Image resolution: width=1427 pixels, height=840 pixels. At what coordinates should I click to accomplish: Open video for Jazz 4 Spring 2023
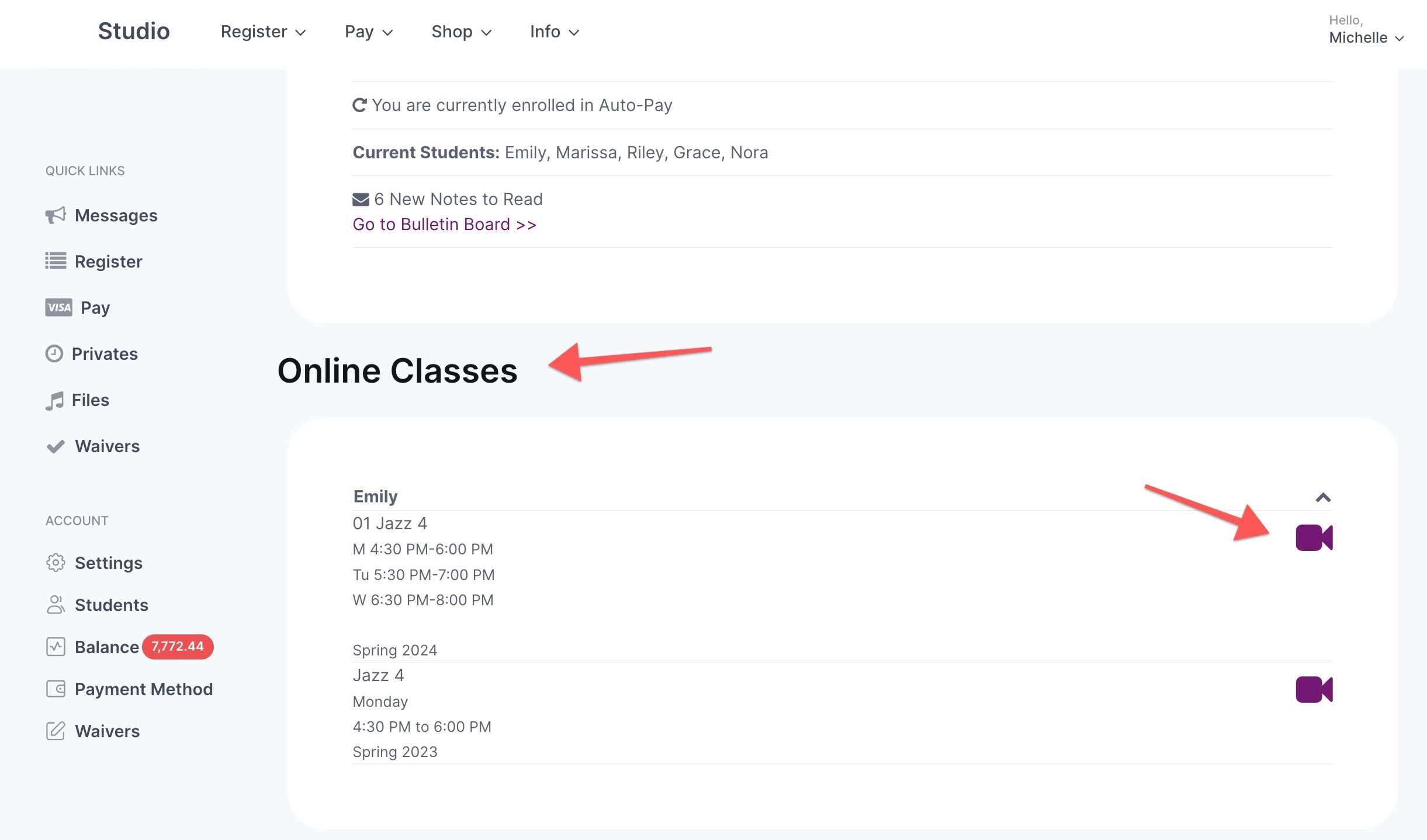1314,689
